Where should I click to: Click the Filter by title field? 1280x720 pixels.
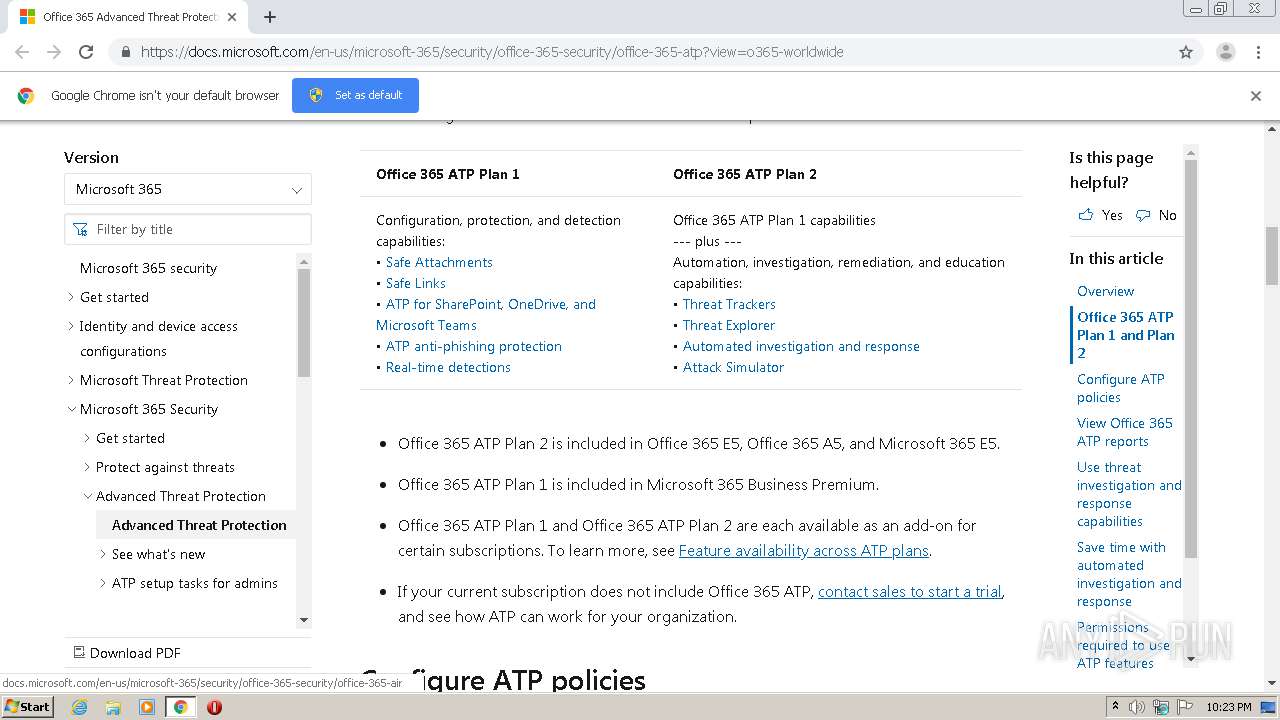point(188,229)
